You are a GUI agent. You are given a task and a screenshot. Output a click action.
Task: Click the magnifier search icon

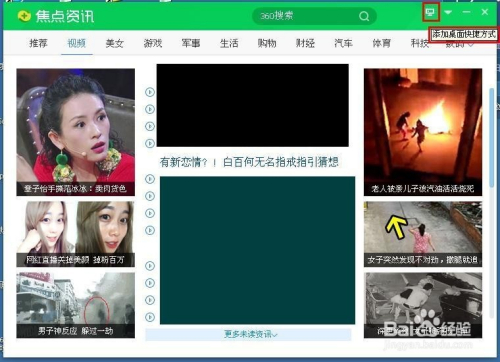(x=364, y=16)
